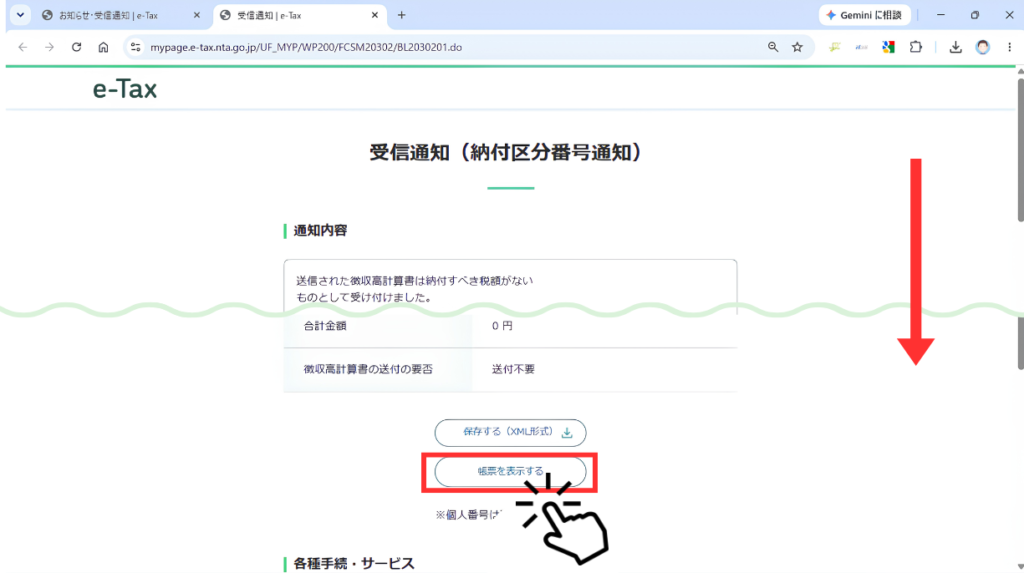Click the yellow-green extension icon
The width and height of the screenshot is (1024, 573).
point(835,47)
